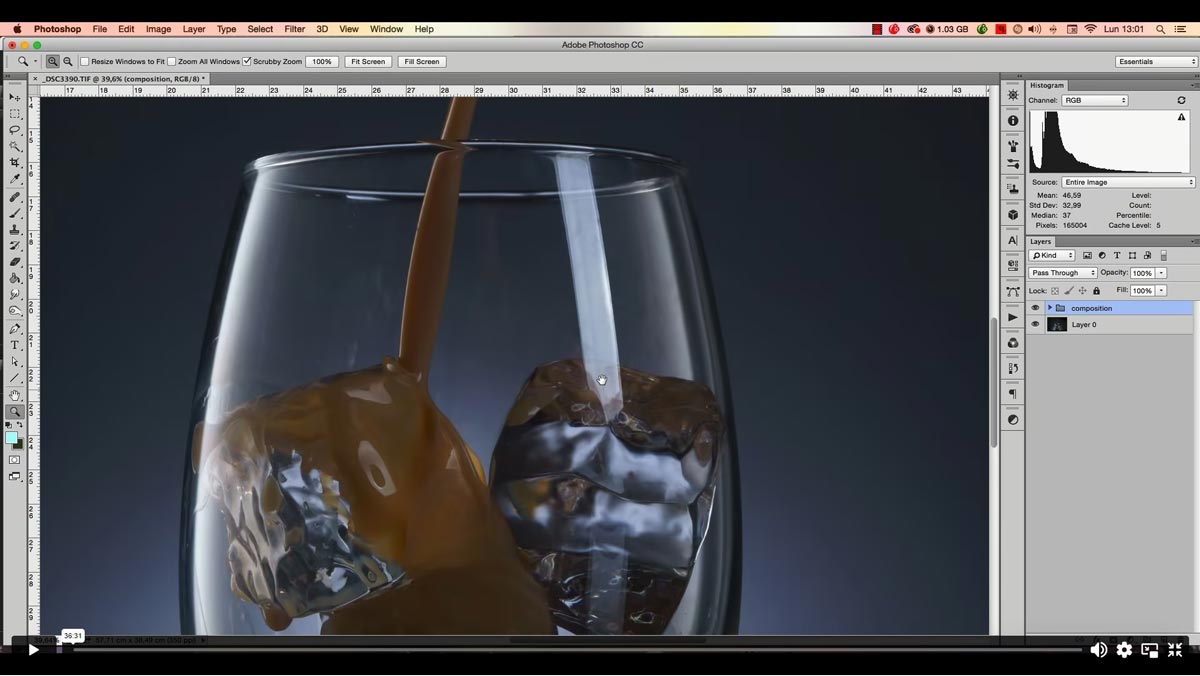The image size is (1200, 676).
Task: Click the foreground color swatch
Action: tap(11, 438)
